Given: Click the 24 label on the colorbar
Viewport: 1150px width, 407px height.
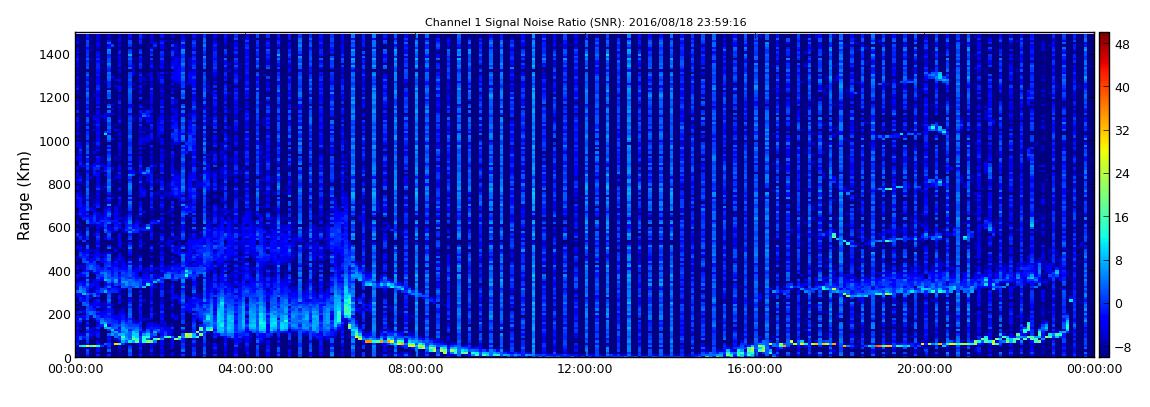Looking at the screenshot, I should click(x=1123, y=174).
